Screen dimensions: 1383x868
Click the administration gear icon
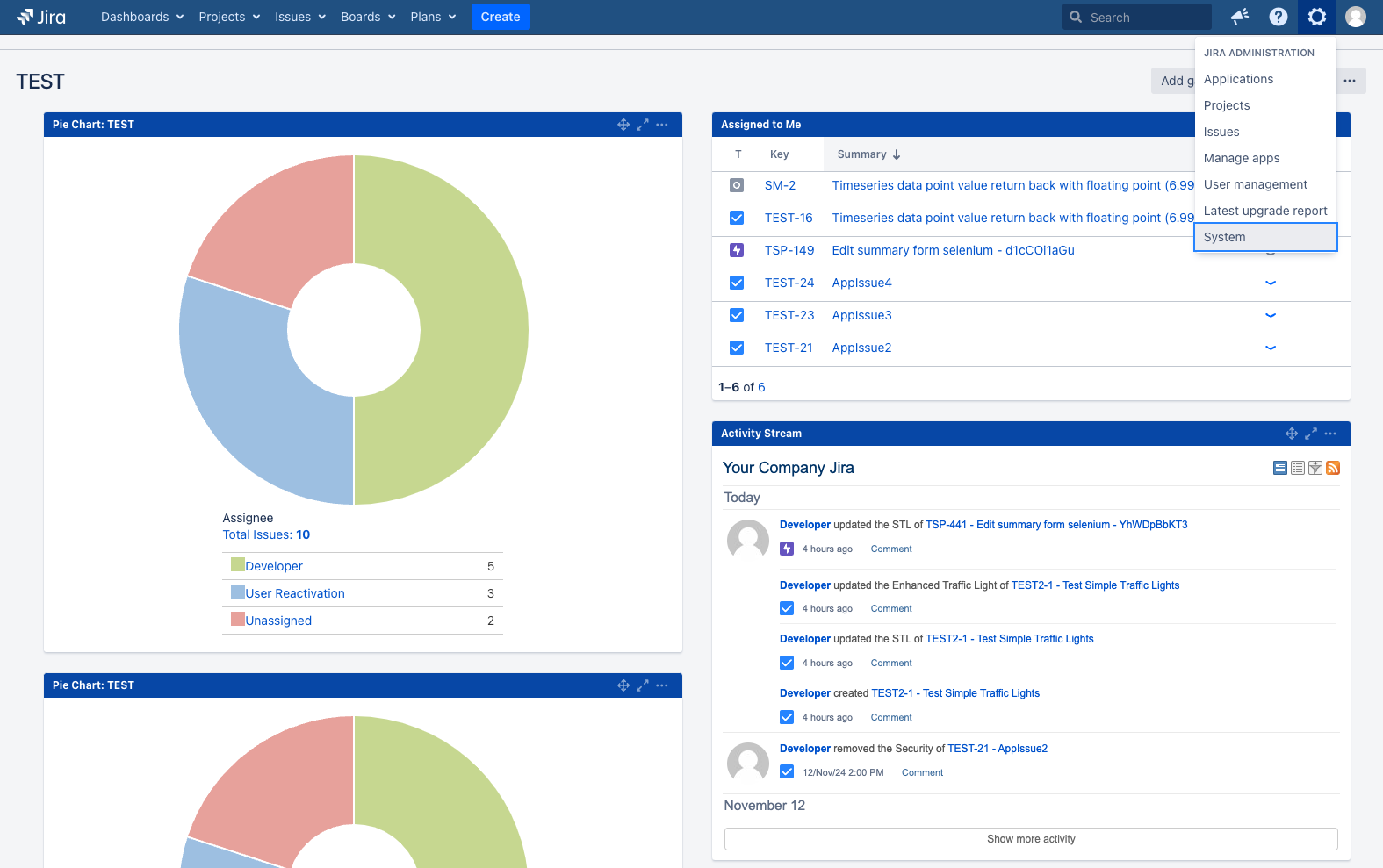[1316, 17]
